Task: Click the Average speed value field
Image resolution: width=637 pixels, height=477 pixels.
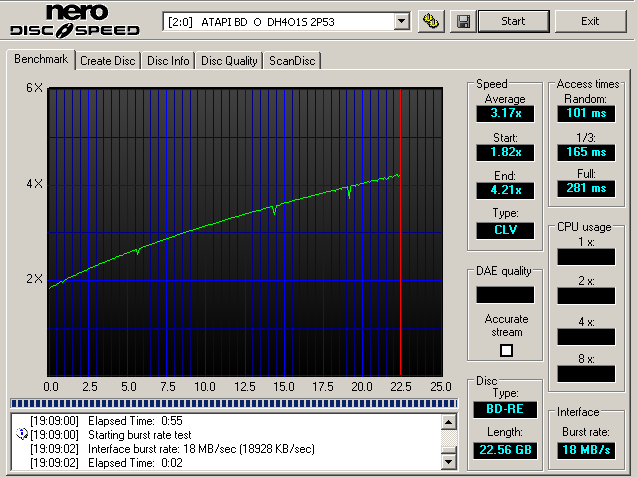Action: [x=506, y=114]
